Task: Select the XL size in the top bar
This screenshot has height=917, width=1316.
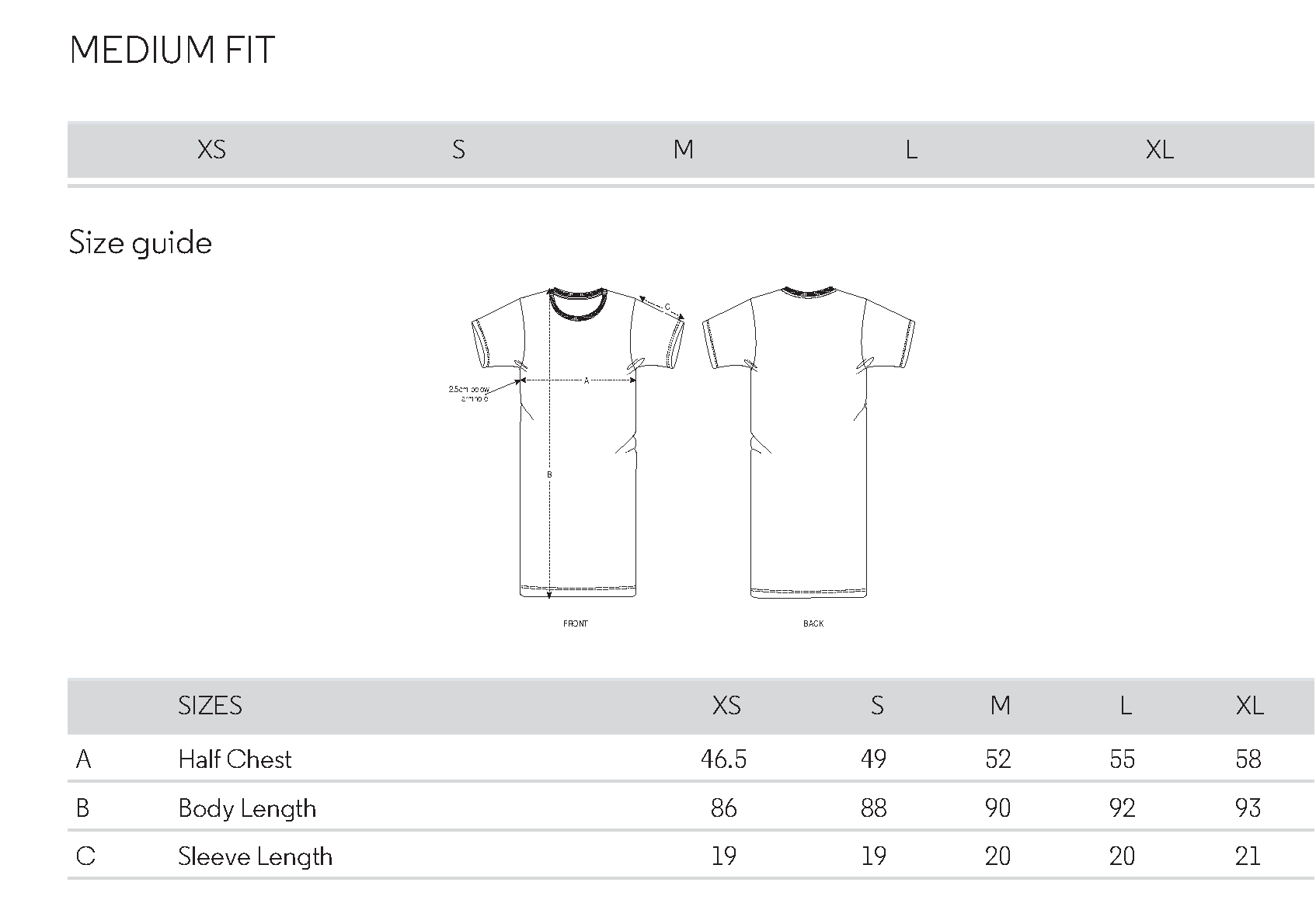Action: coord(1159,149)
